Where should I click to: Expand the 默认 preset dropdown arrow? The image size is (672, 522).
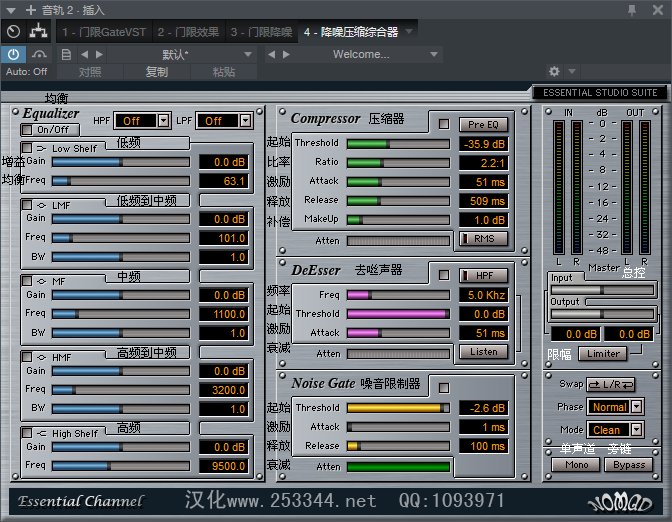pos(248,54)
